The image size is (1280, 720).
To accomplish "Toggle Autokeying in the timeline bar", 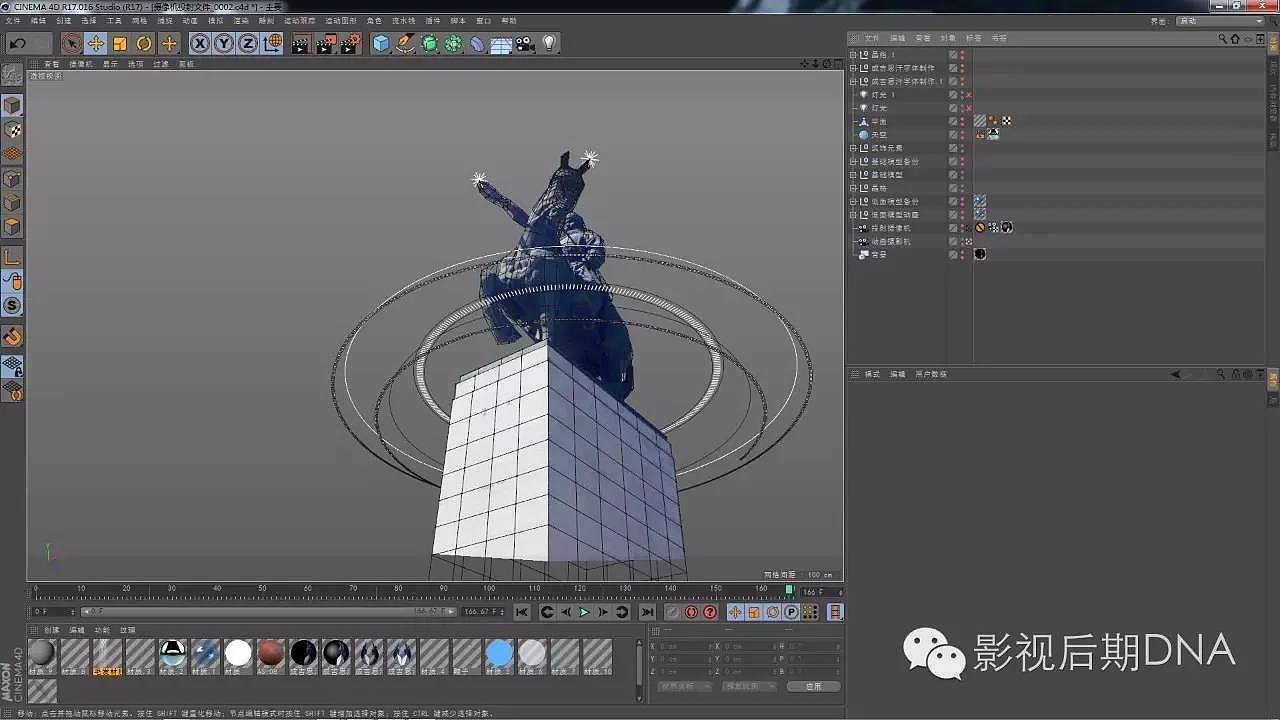I will click(x=692, y=612).
